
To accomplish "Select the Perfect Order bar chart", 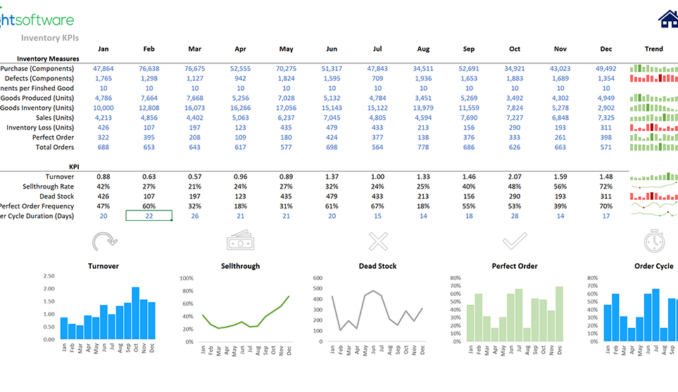I will click(x=507, y=316).
